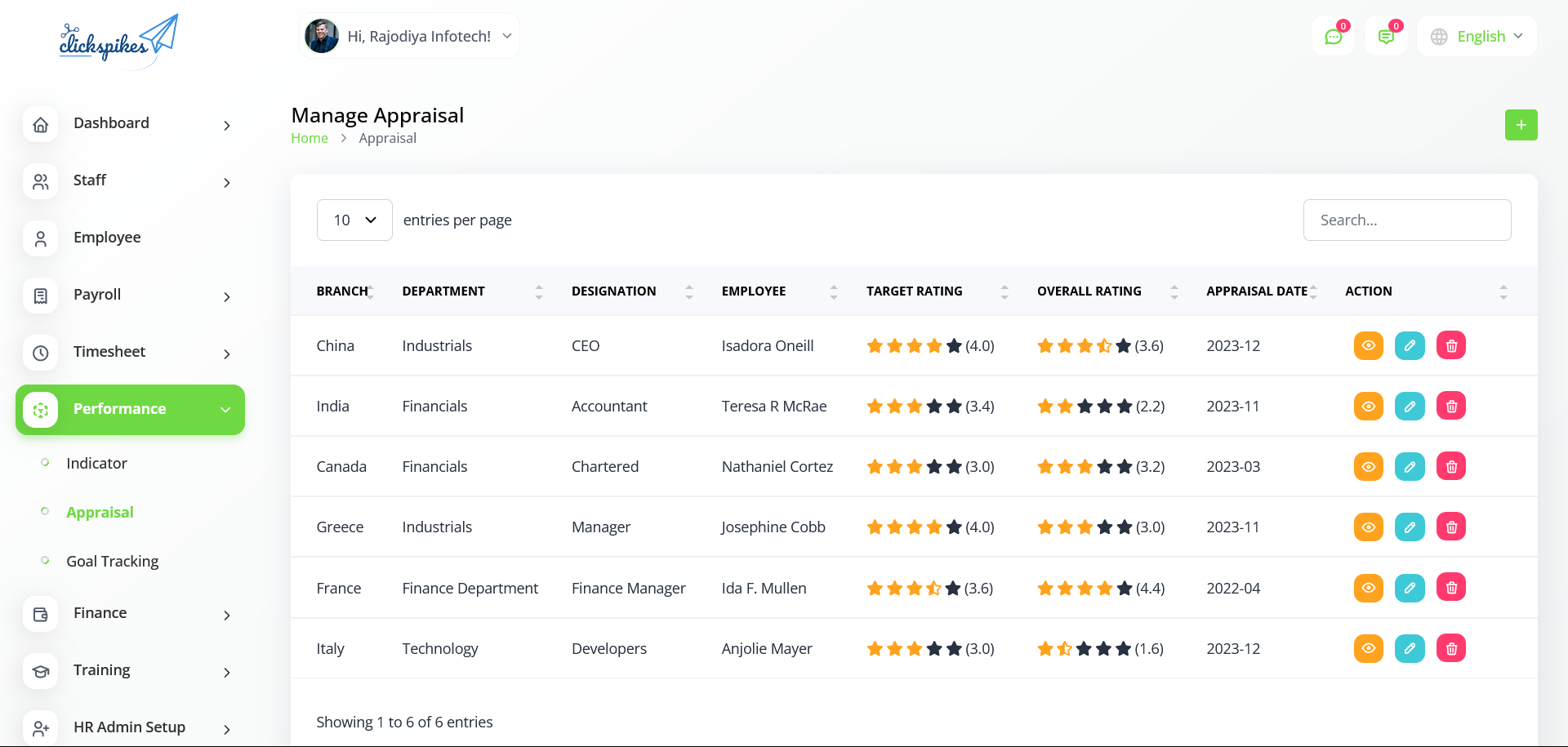The width and height of the screenshot is (1568, 747).
Task: Open Goal Tracking in the sidebar
Action: pos(112,561)
